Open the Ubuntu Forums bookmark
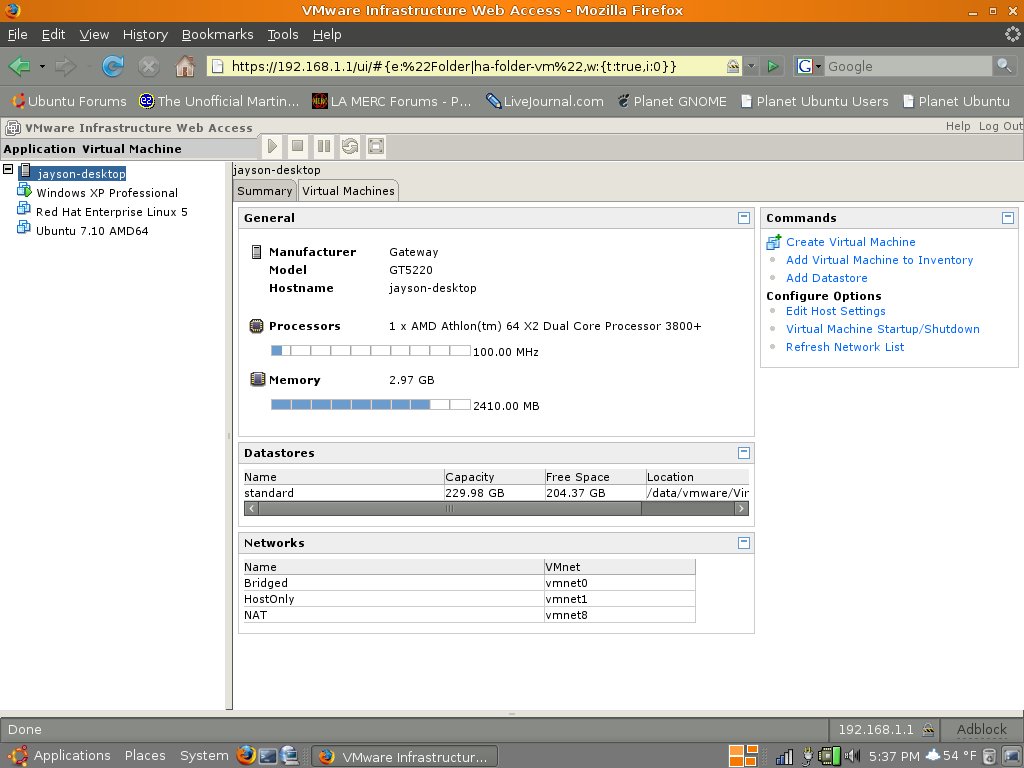 (69, 101)
